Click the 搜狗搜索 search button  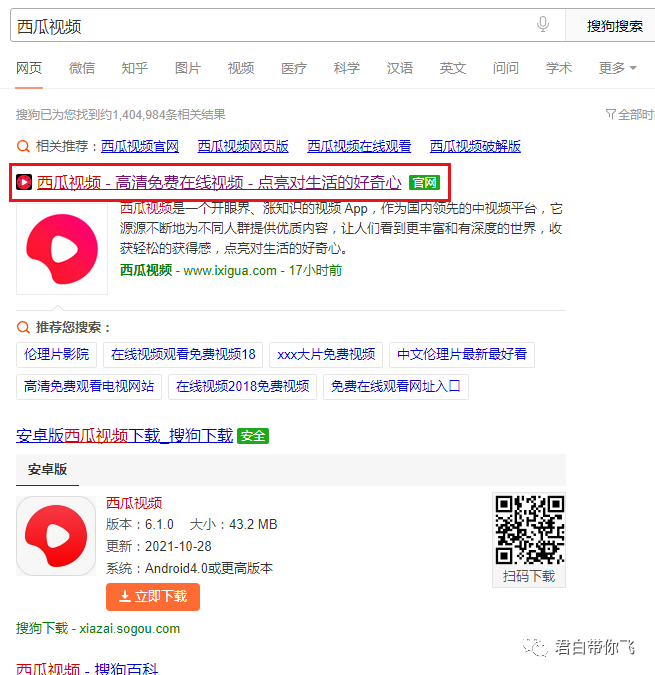[614, 26]
